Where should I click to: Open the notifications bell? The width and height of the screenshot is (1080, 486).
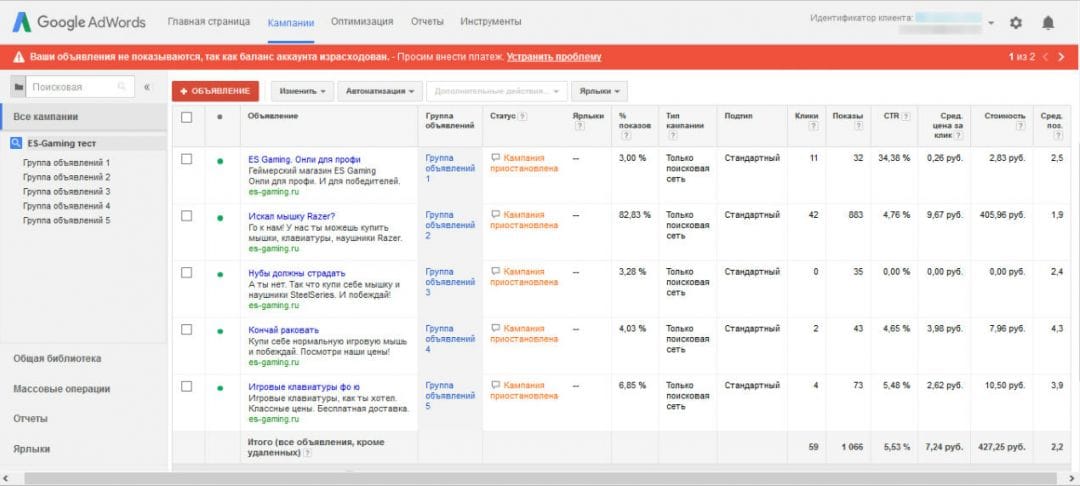1048,23
